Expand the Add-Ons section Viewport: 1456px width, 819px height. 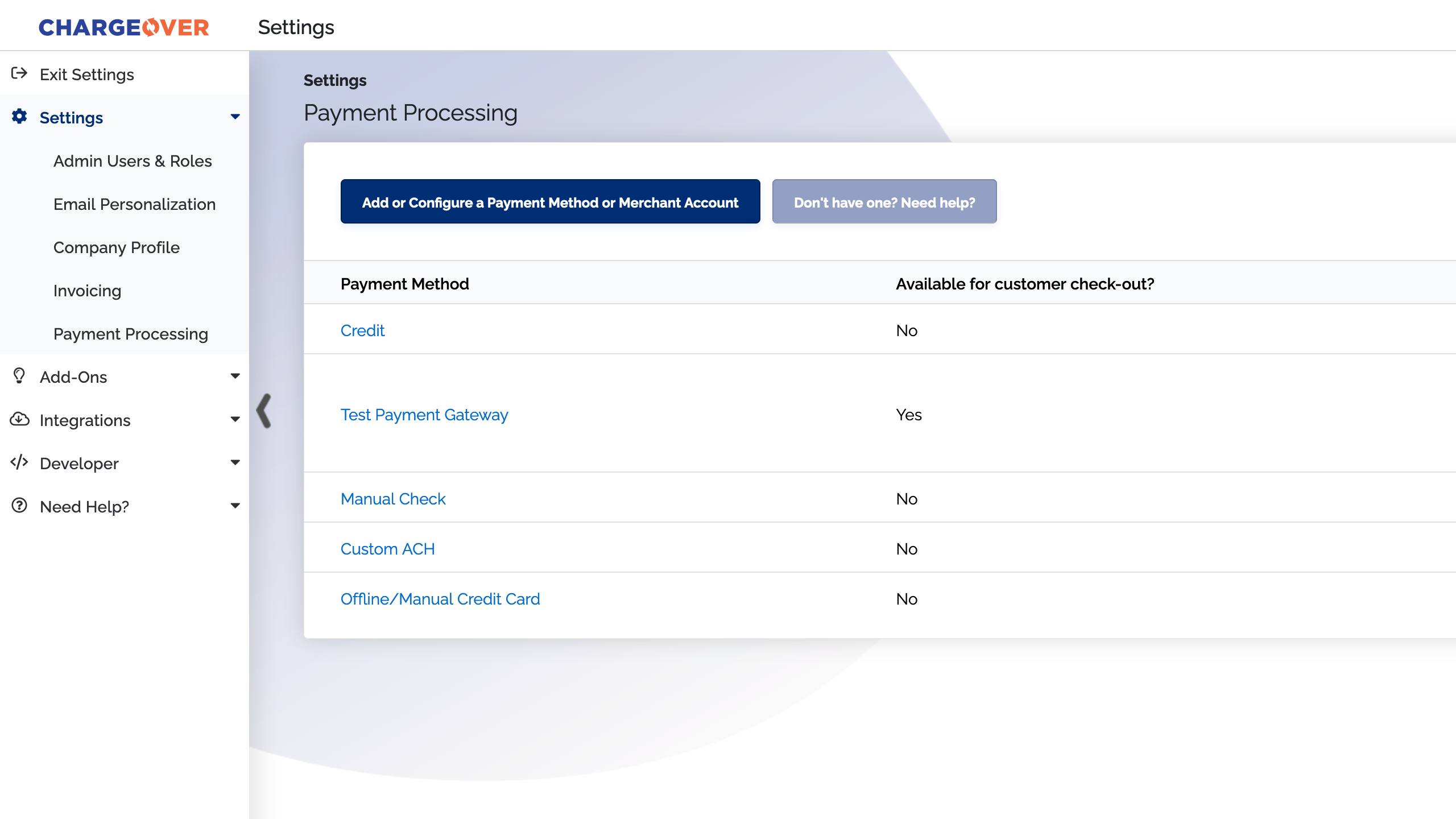[x=235, y=376]
